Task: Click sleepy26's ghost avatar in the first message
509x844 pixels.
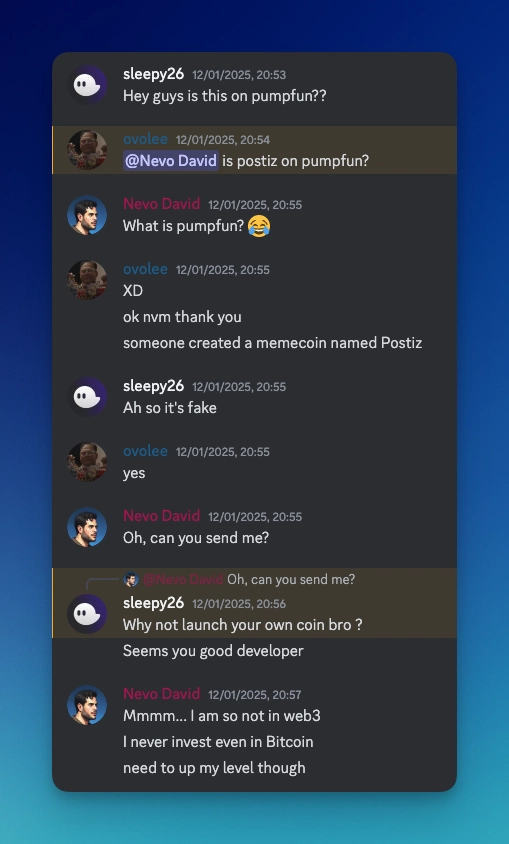Action: (x=87, y=85)
